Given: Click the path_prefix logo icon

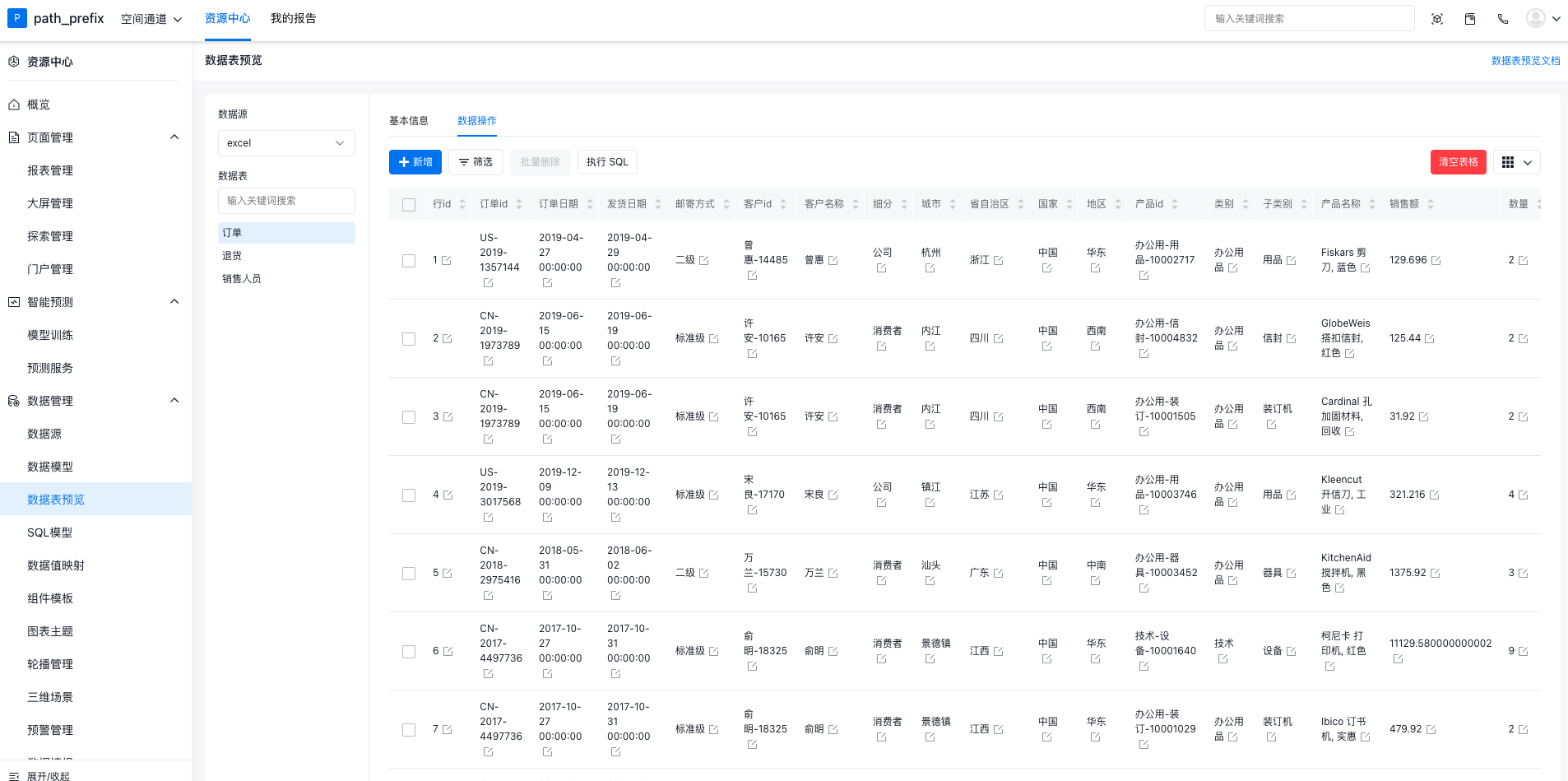Looking at the screenshot, I should (x=16, y=18).
